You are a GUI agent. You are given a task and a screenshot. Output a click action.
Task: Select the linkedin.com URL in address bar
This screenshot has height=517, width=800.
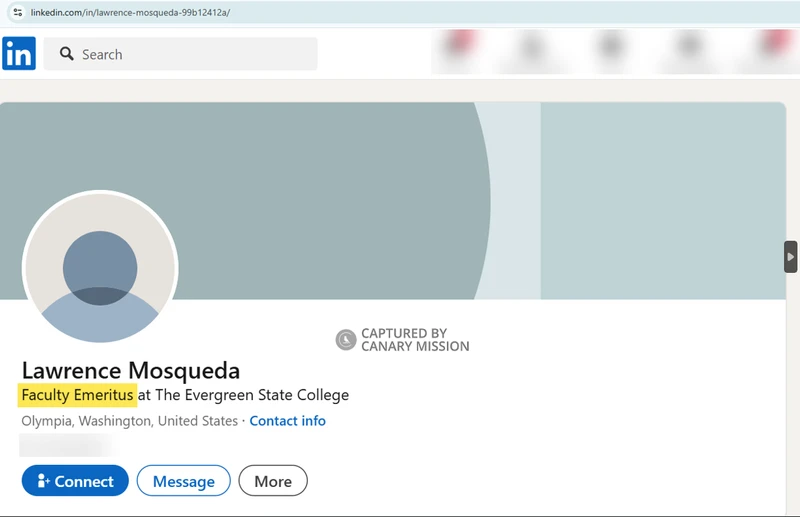(130, 12)
